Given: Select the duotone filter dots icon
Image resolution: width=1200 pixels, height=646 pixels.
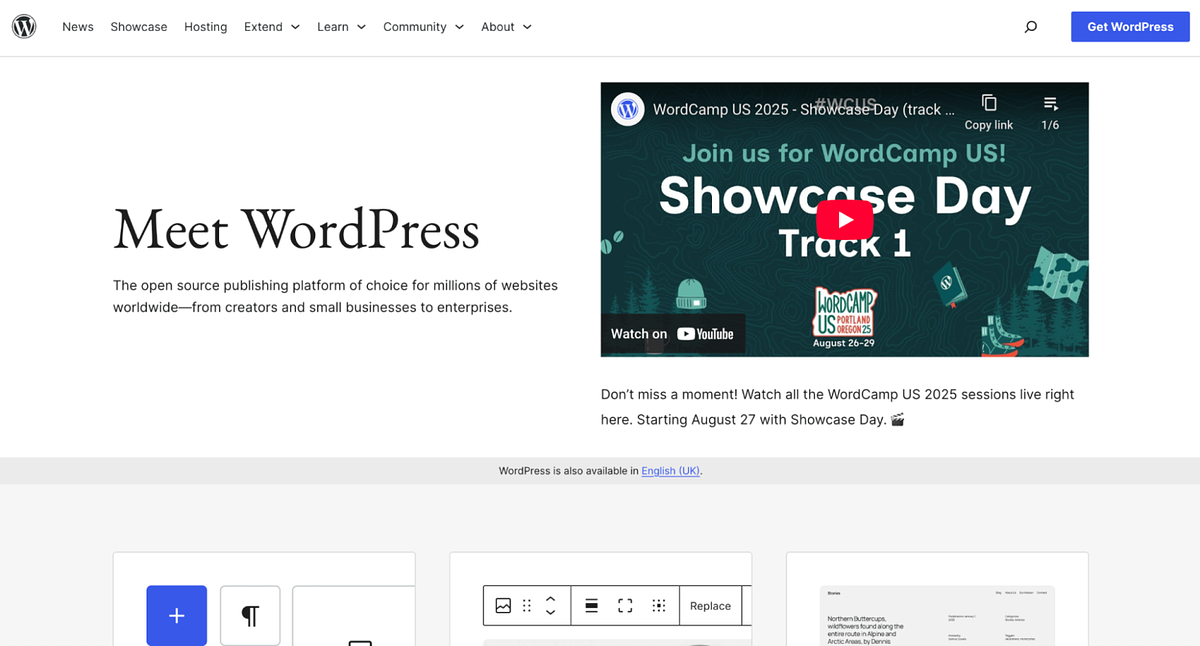Looking at the screenshot, I should (x=659, y=605).
